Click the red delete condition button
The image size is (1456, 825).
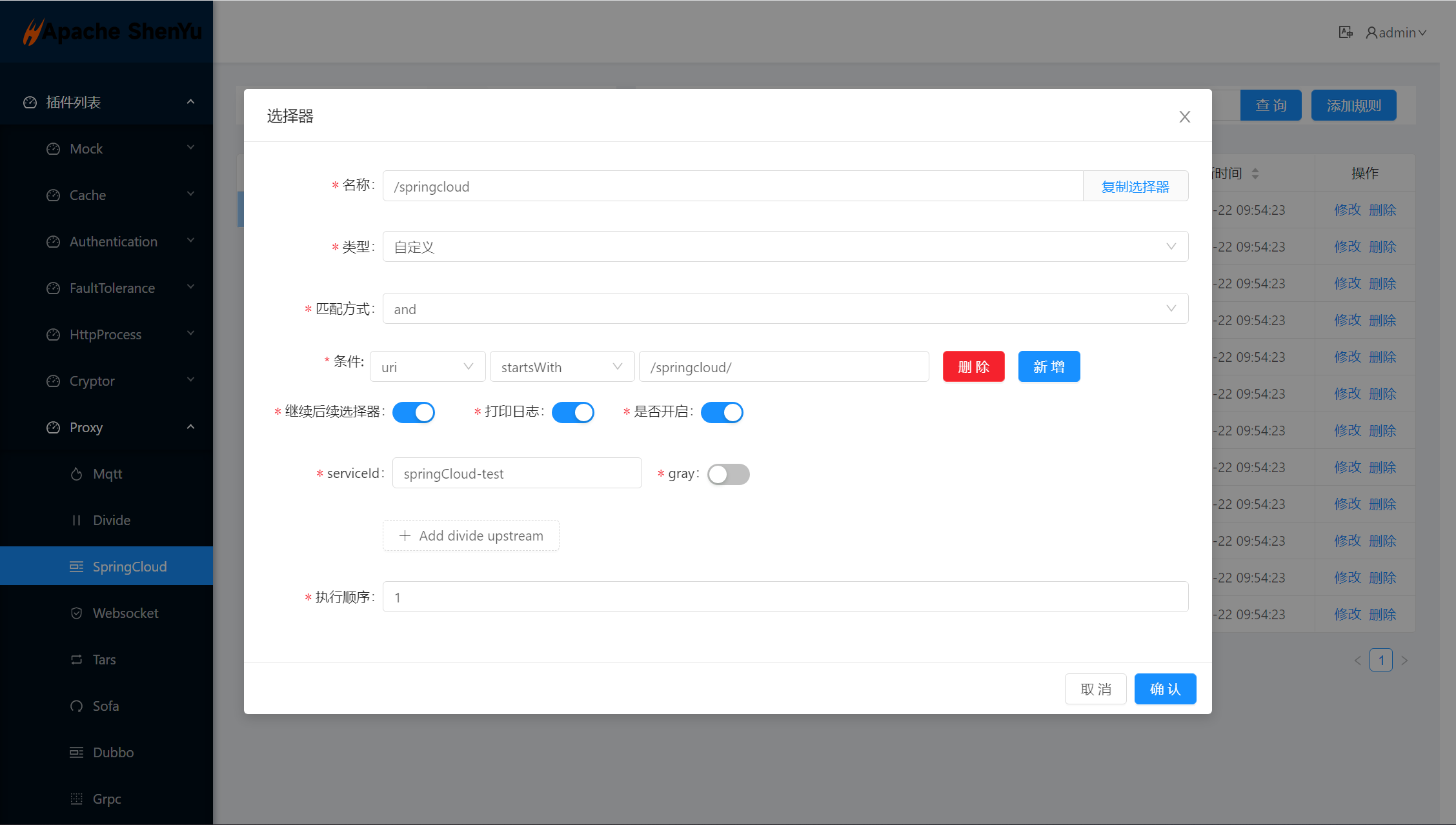click(973, 367)
